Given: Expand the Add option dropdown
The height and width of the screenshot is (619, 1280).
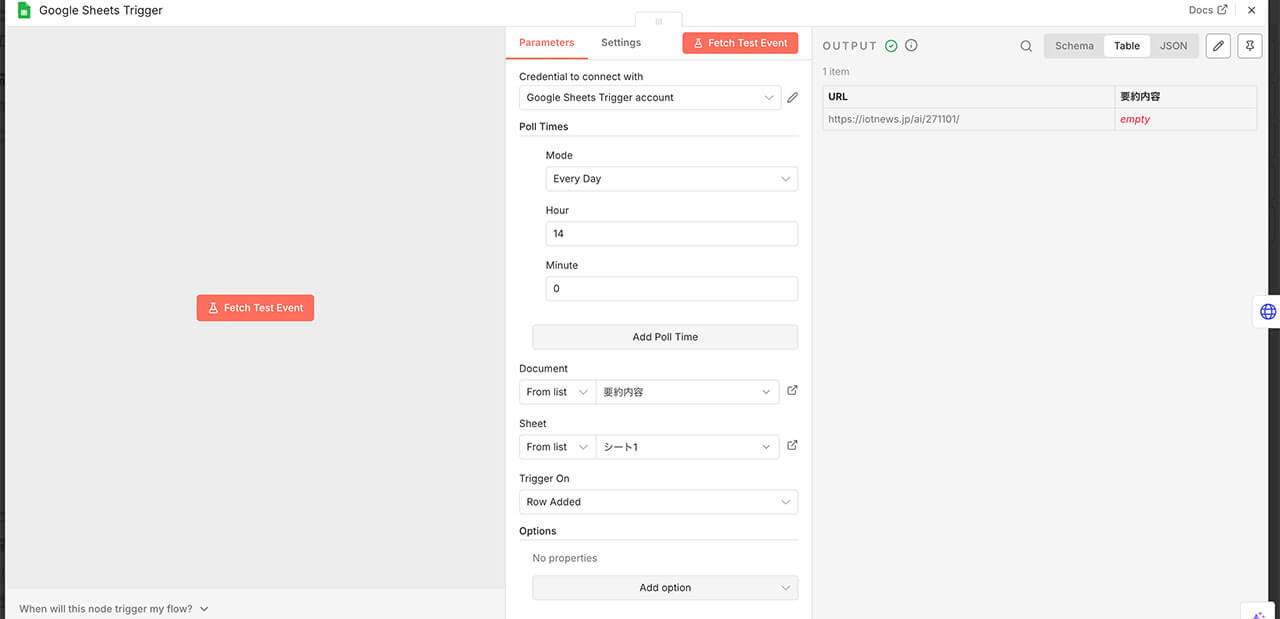Looking at the screenshot, I should (665, 588).
